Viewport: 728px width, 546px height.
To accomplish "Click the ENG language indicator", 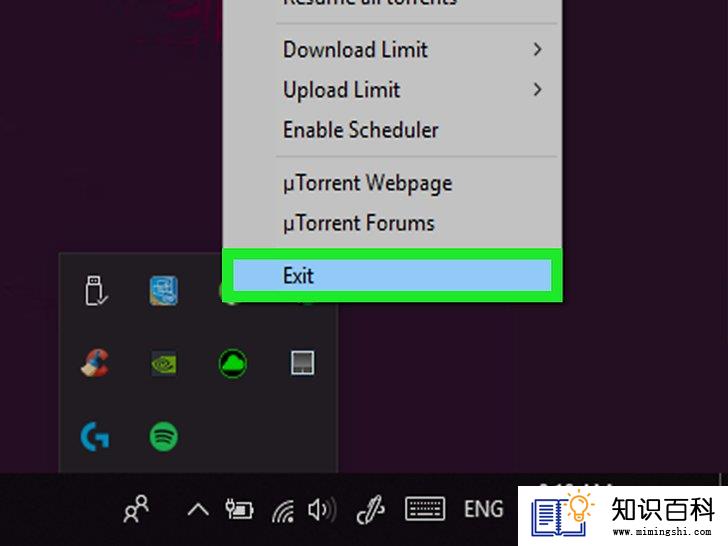I will [484, 509].
